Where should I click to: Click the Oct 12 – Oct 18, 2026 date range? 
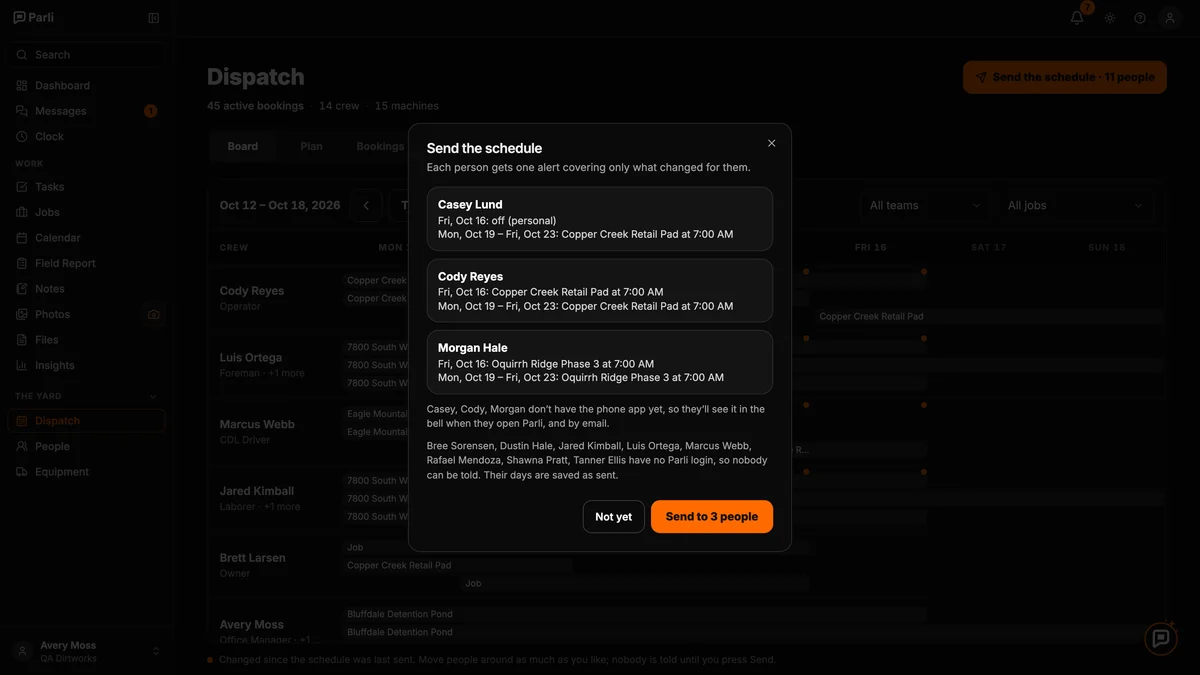tap(280, 205)
